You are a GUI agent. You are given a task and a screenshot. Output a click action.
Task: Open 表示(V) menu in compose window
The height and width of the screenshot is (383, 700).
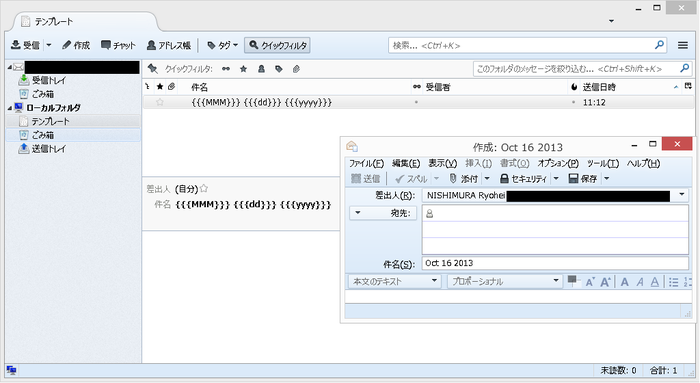point(442,163)
